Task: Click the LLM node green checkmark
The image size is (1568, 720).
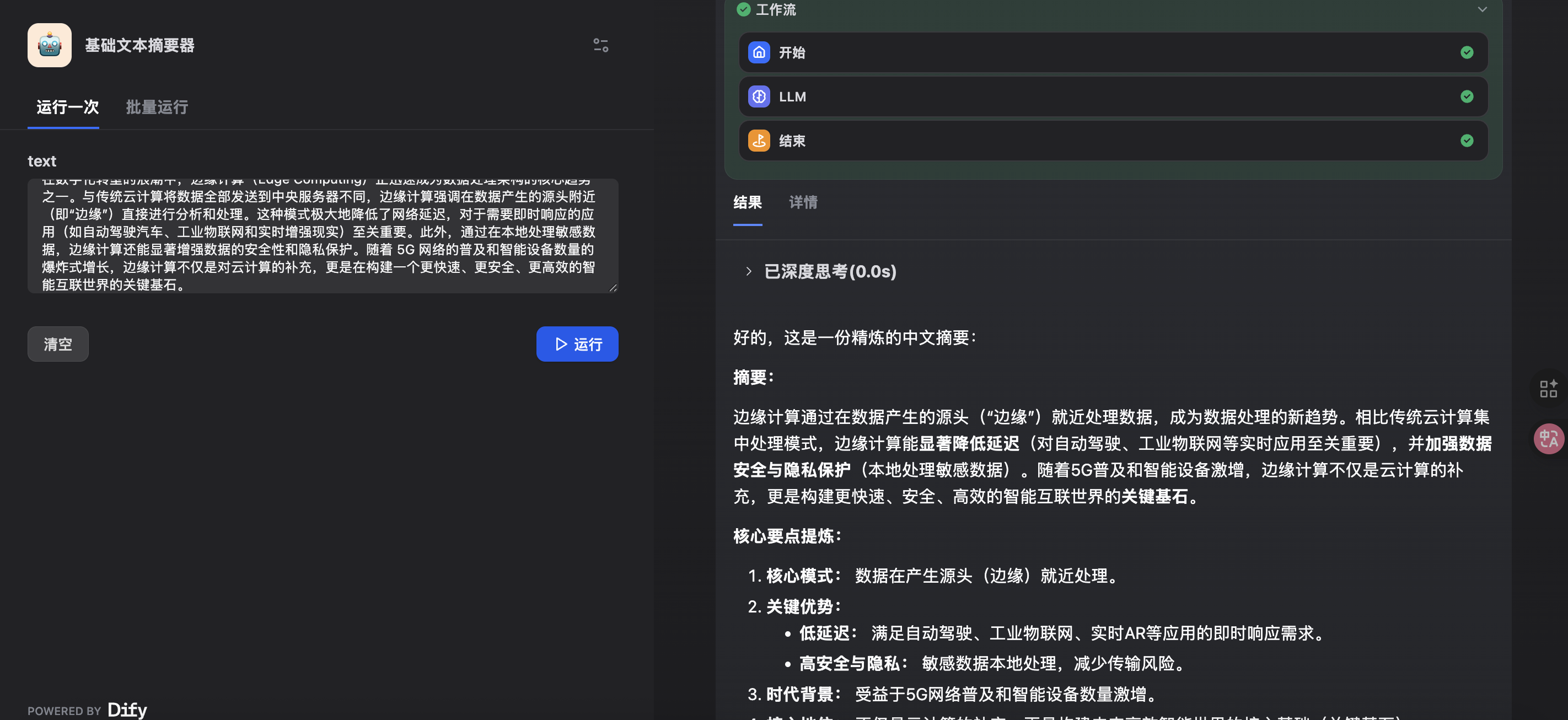Action: tap(1467, 96)
